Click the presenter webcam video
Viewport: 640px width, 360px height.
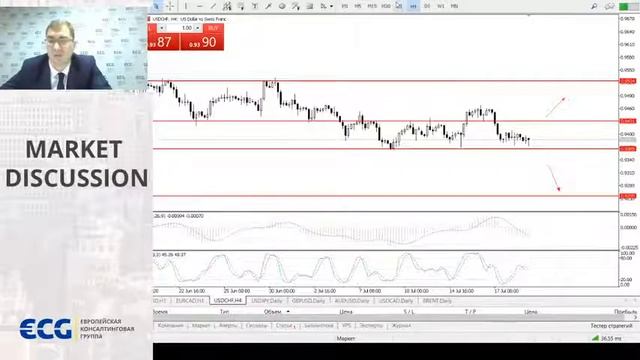point(73,48)
